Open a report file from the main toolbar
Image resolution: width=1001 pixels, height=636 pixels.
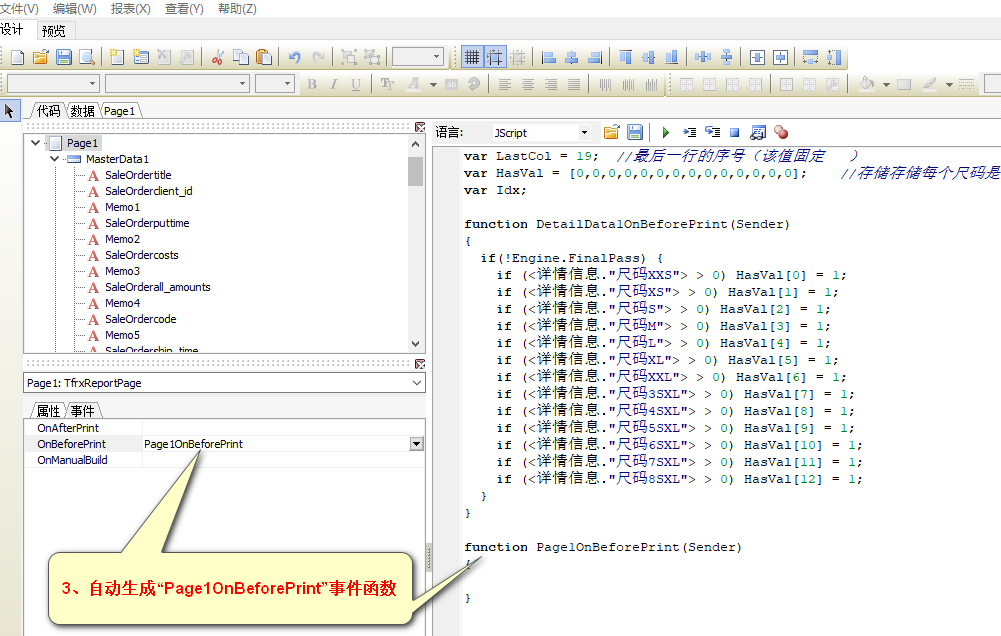coord(40,57)
